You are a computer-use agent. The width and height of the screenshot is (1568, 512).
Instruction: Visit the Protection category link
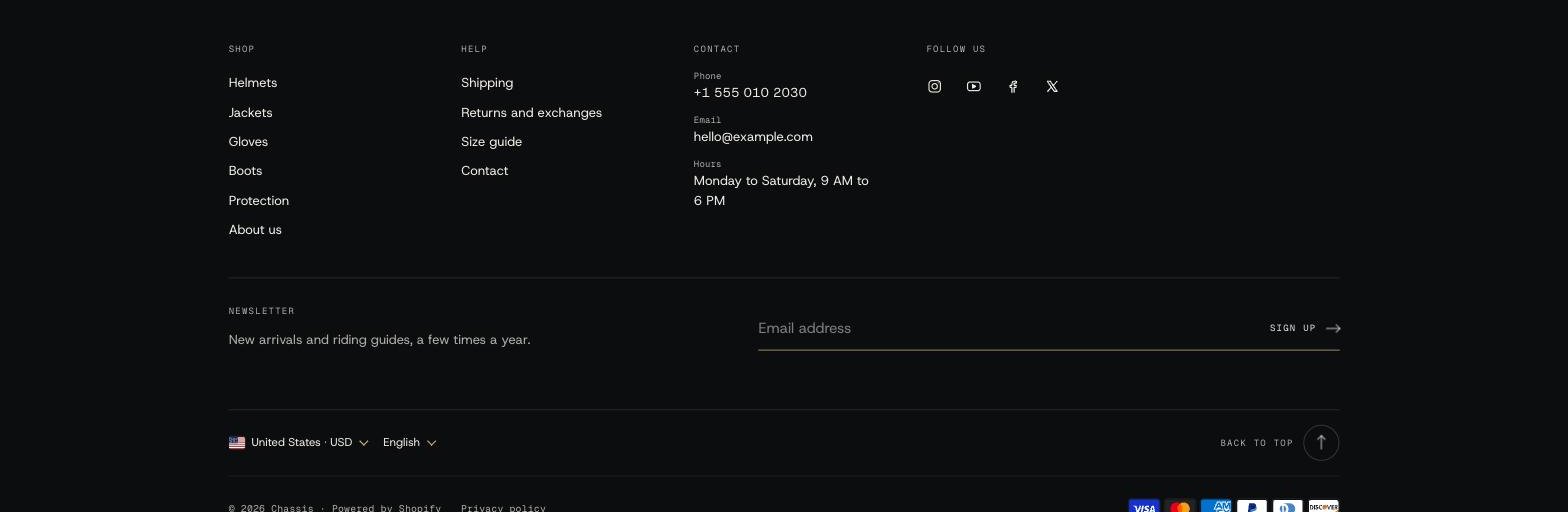tap(259, 201)
